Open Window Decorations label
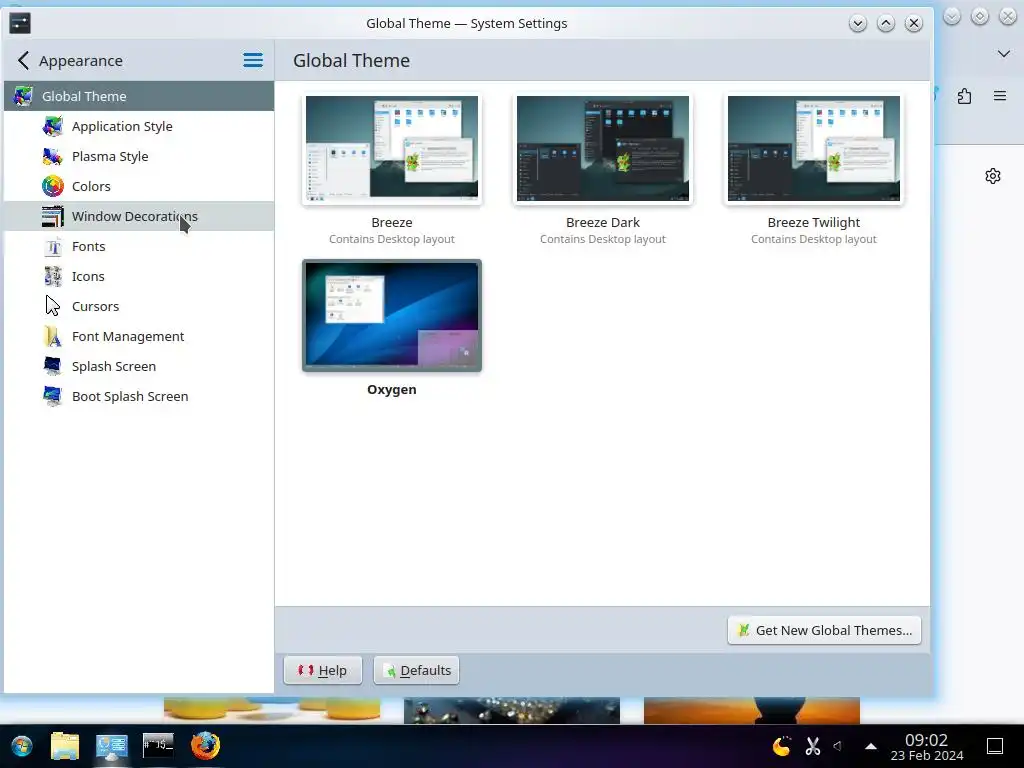The image size is (1024, 768). (x=135, y=216)
